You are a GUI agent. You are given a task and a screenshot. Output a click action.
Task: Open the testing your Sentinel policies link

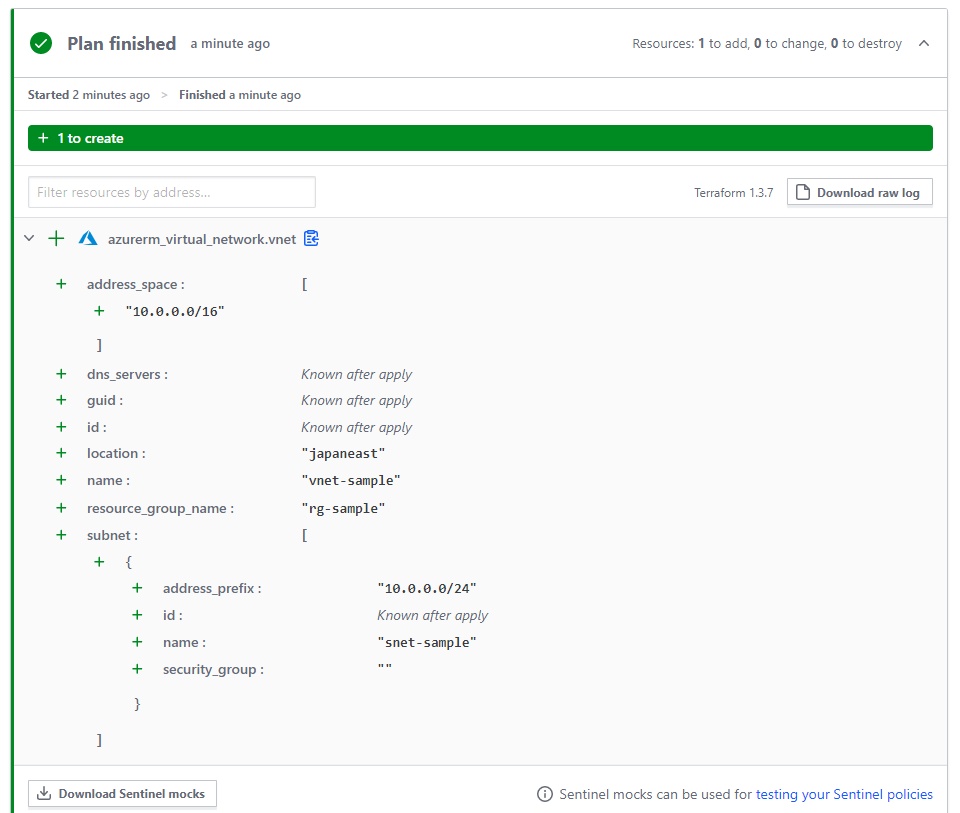[844, 794]
